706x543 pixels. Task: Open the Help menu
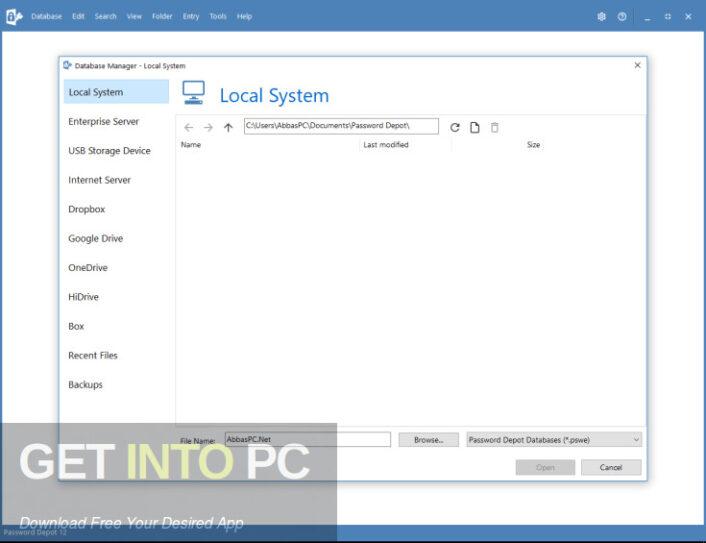(244, 16)
